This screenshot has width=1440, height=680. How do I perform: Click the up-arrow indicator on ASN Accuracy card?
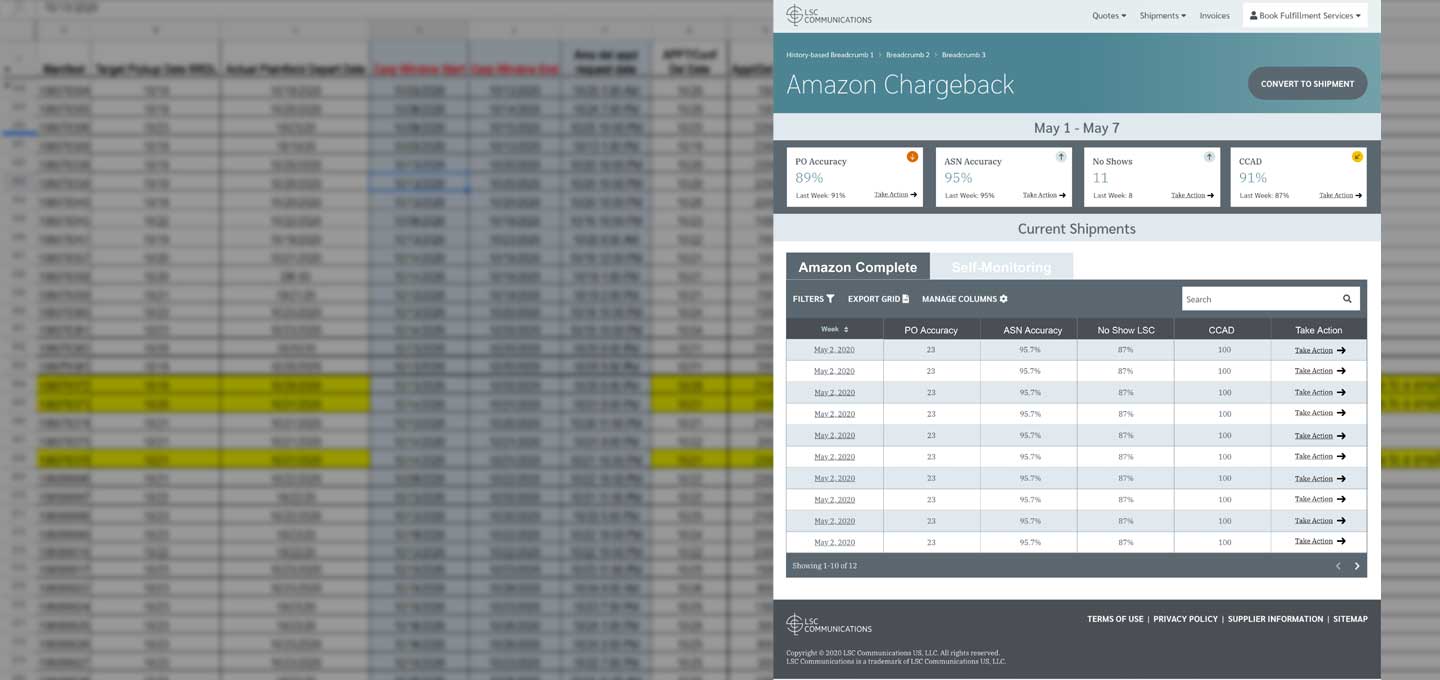click(x=1061, y=156)
